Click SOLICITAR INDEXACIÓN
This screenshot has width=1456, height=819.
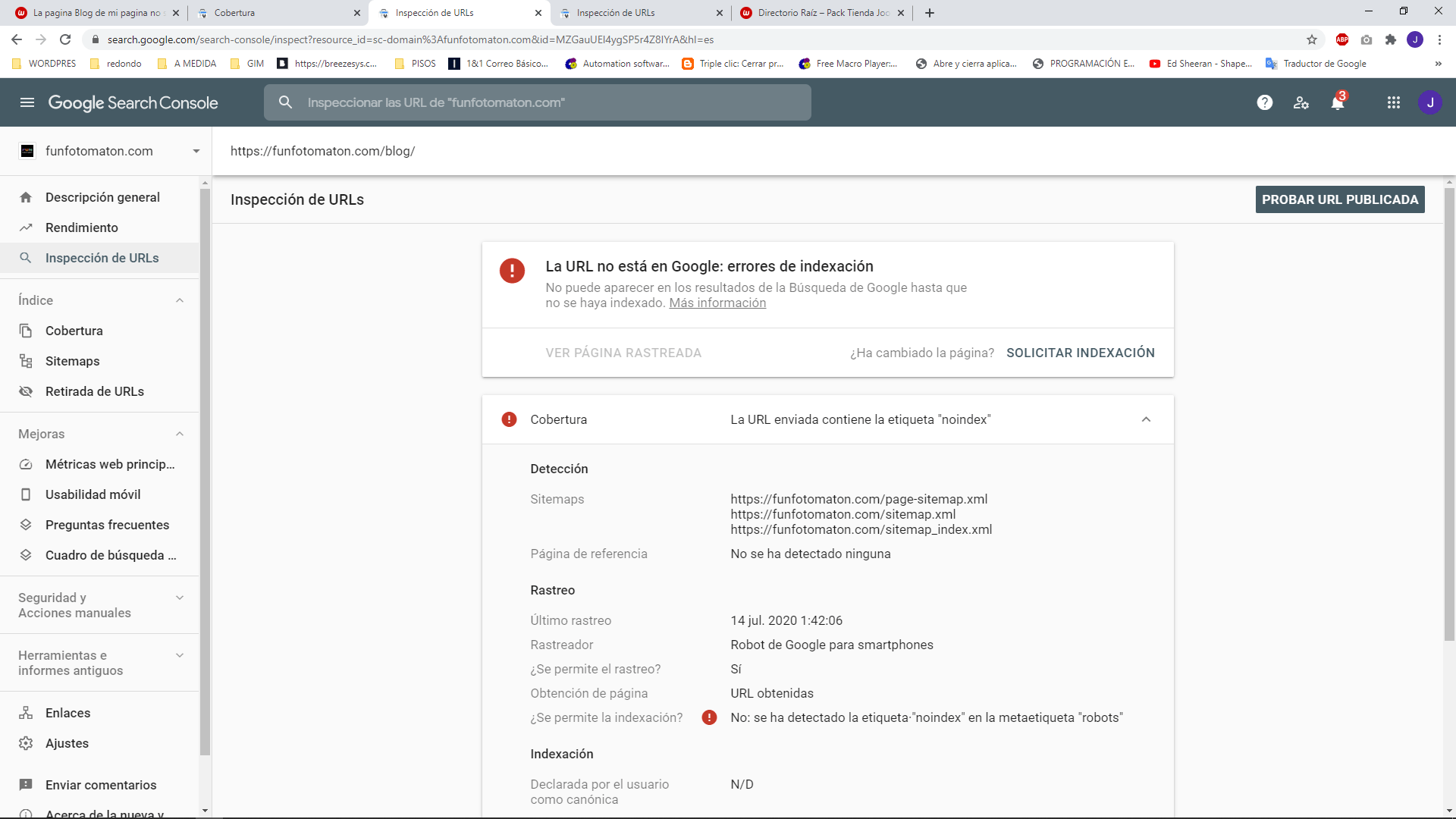1081,353
